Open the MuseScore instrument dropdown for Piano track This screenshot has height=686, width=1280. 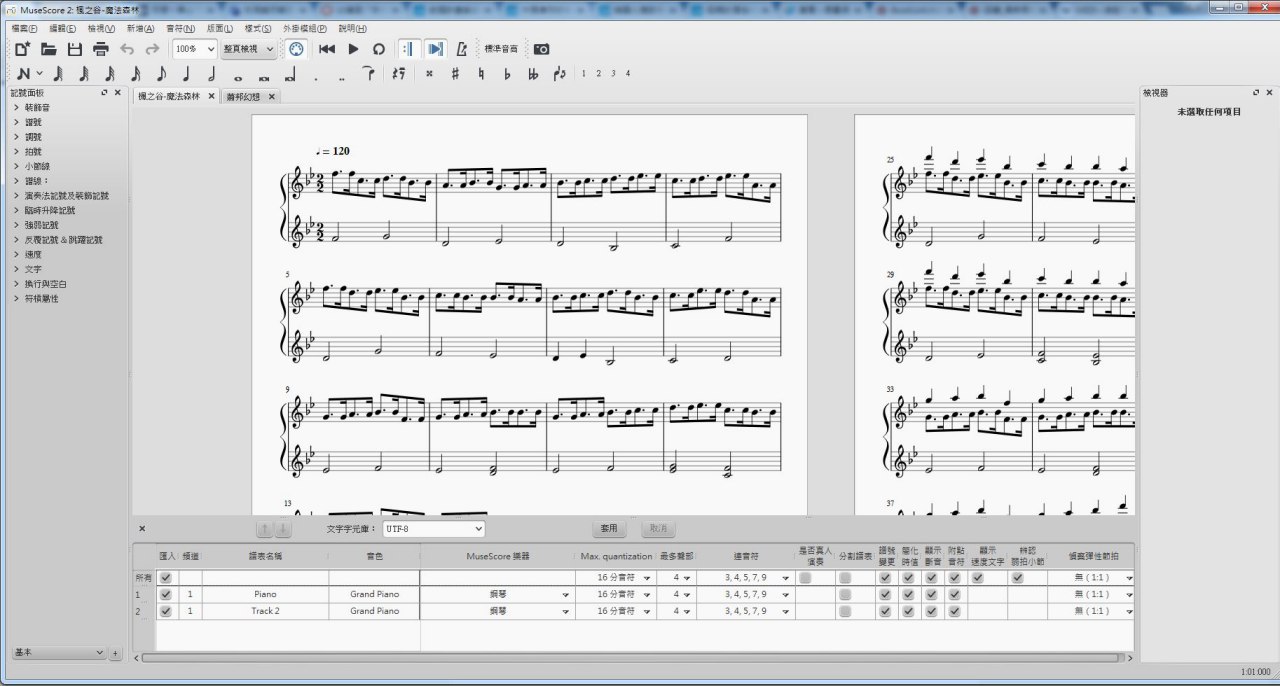tap(567, 594)
